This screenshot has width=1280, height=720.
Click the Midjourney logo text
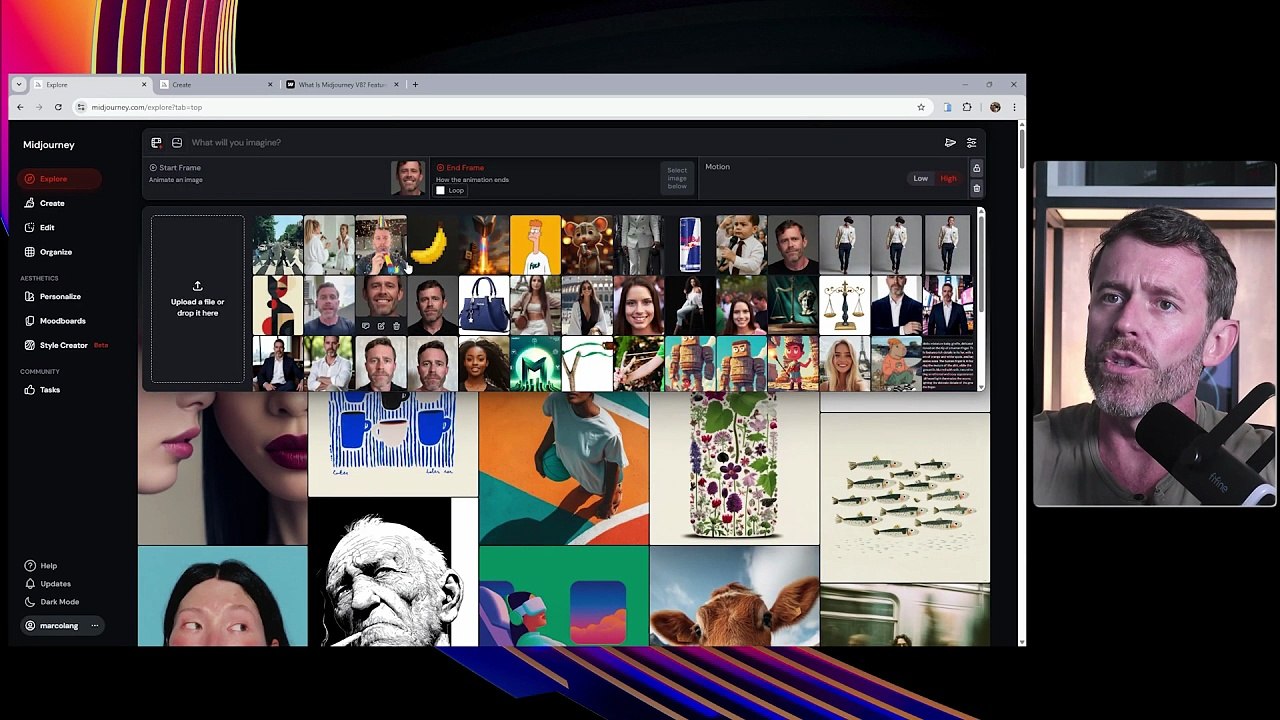pyautogui.click(x=49, y=145)
